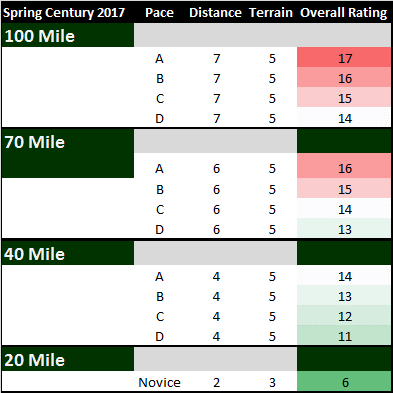
Task: Click pace A cell under 100 Mile
Action: pyautogui.click(x=159, y=59)
